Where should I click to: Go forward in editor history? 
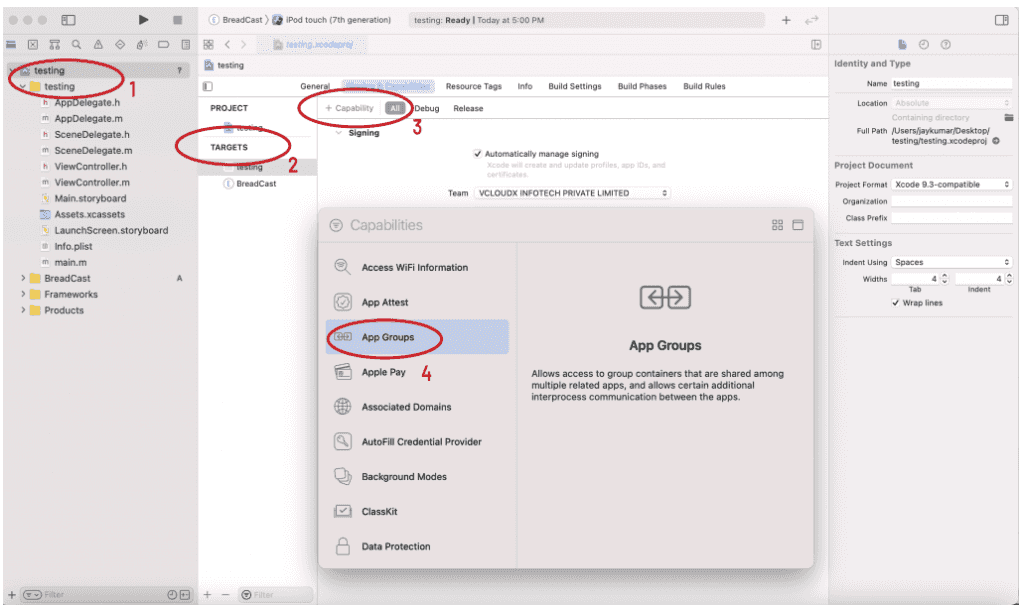click(244, 45)
